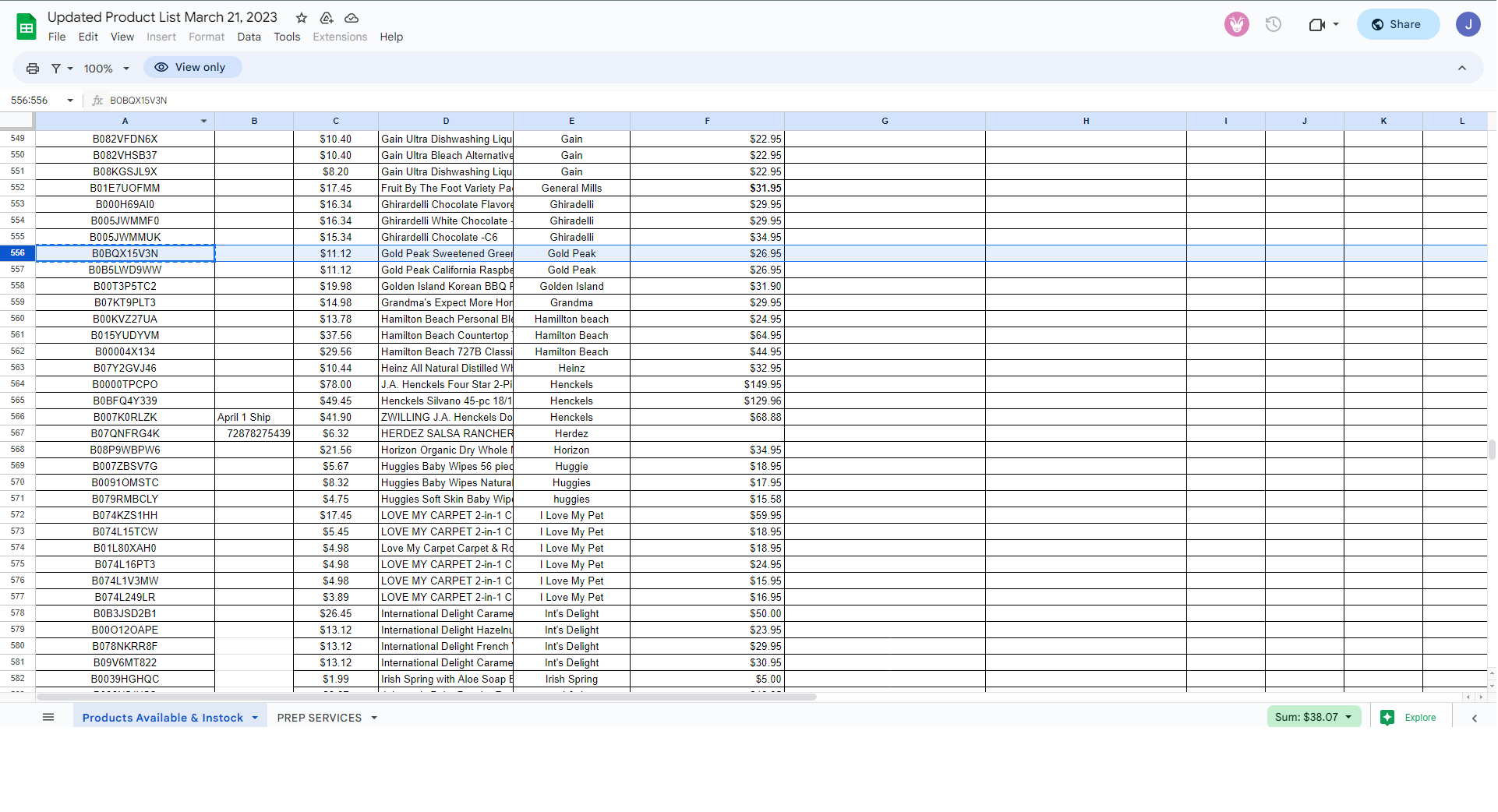Click the horizontal scrollbar thumb
The height and width of the screenshot is (812, 1498).
tap(426, 697)
